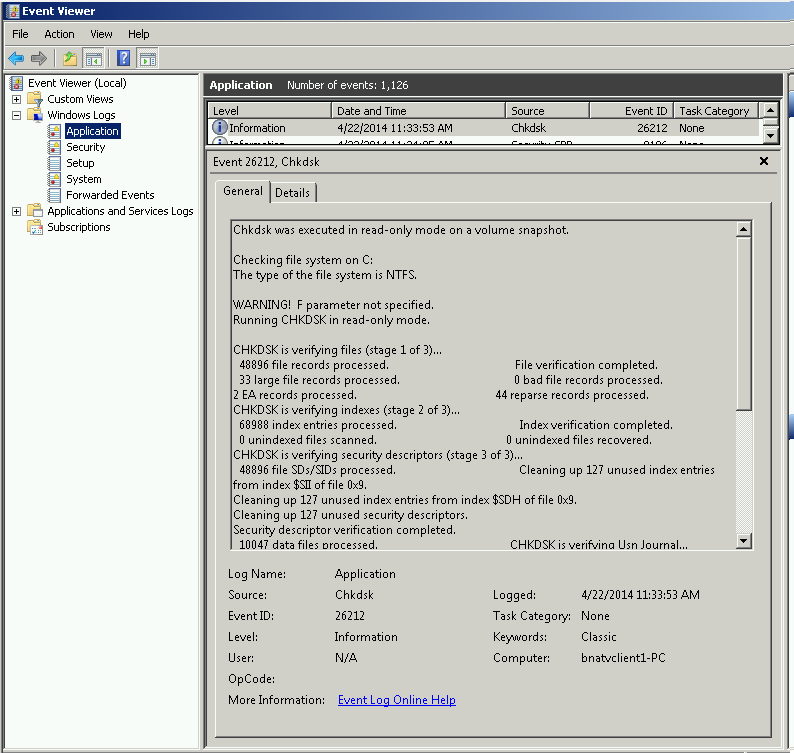Open the View menu
The height and width of the screenshot is (753, 794).
101,34
